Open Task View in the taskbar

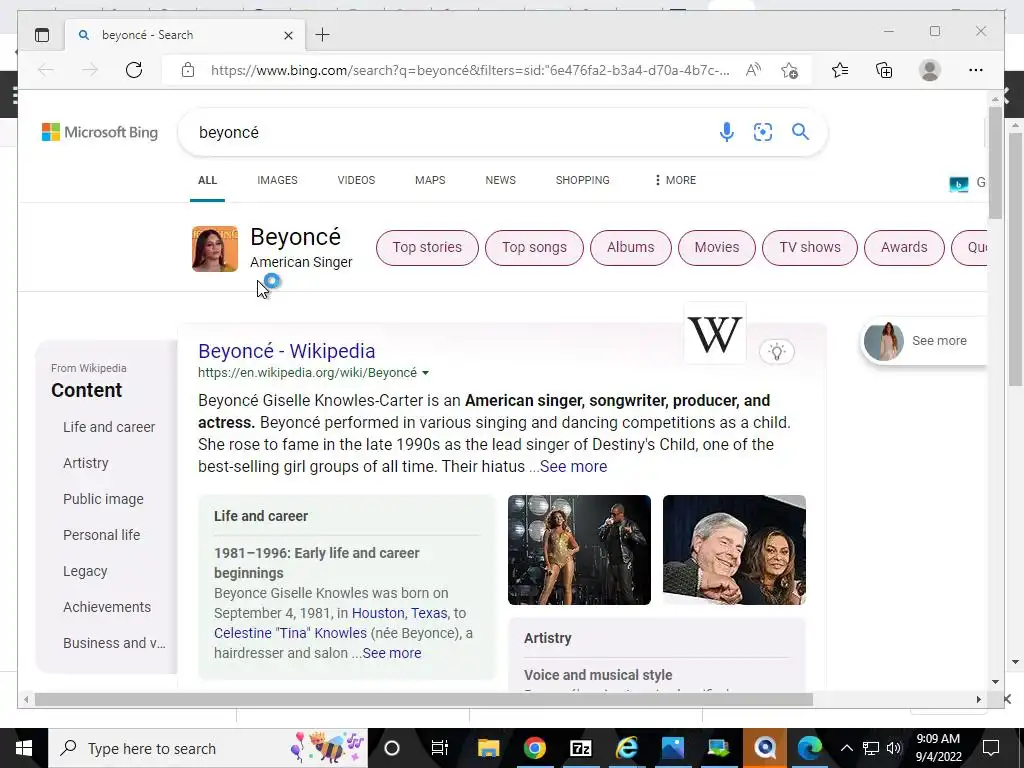440,748
